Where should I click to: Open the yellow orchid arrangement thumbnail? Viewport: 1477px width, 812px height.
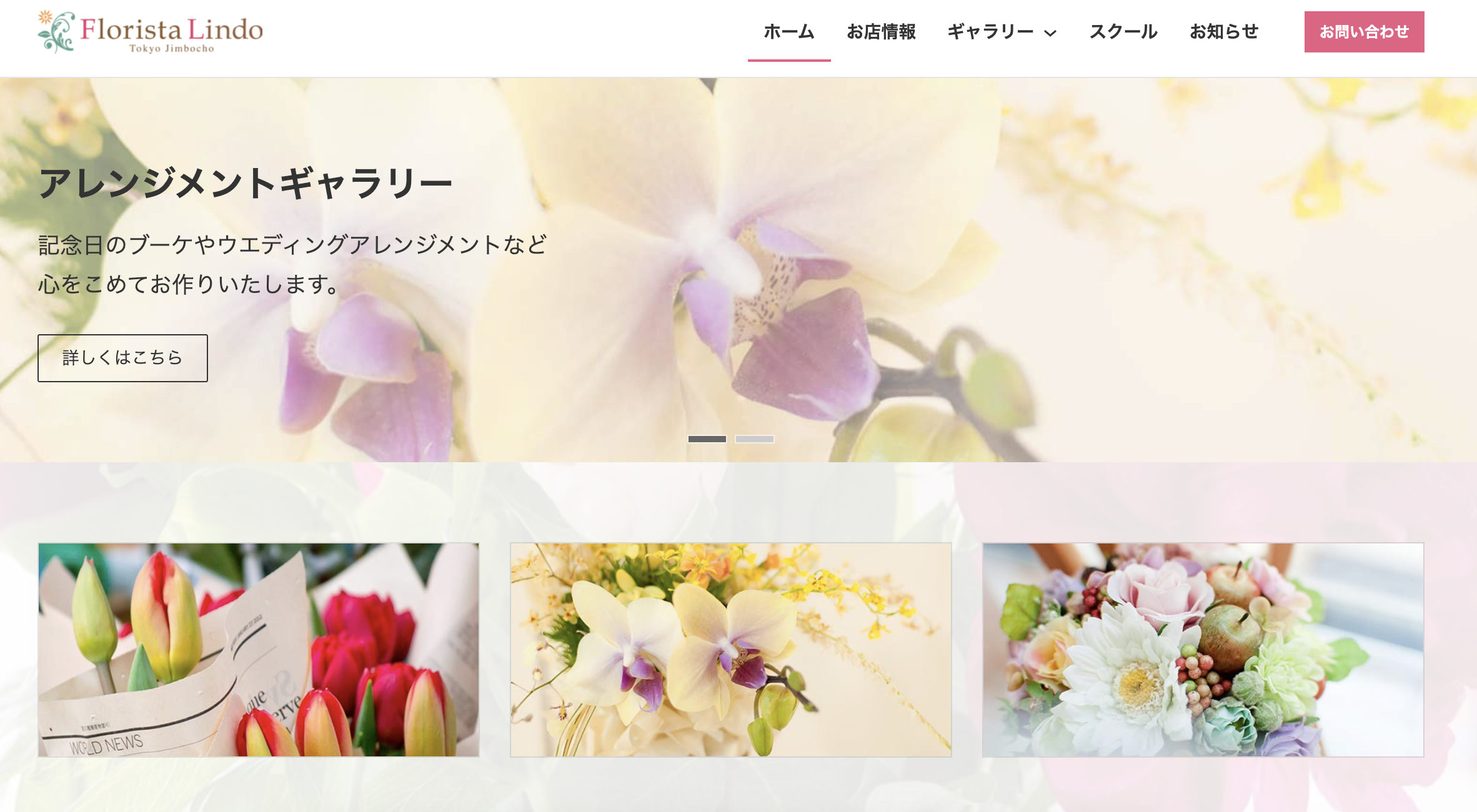(x=731, y=650)
